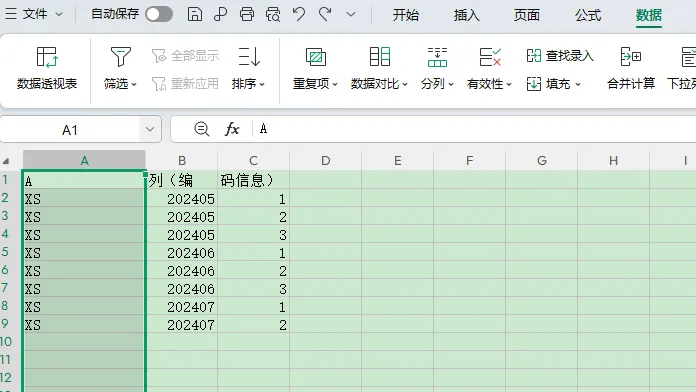
Task: Expand the 分列 dropdown arrow
Action: (x=451, y=84)
